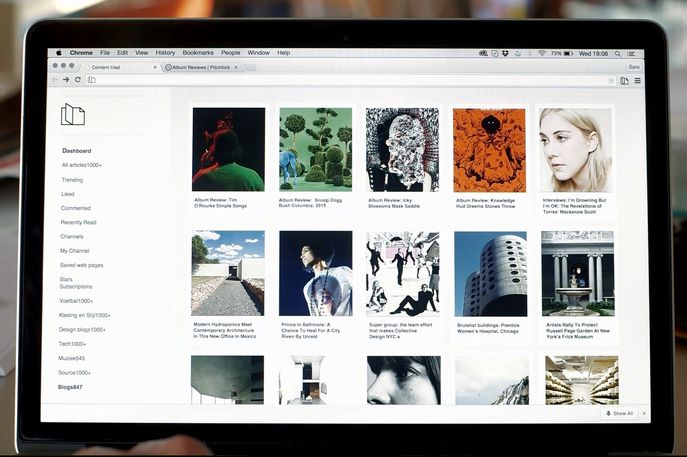This screenshot has height=457, width=687.
Task: Open the Bookmarks menu
Action: pos(198,52)
